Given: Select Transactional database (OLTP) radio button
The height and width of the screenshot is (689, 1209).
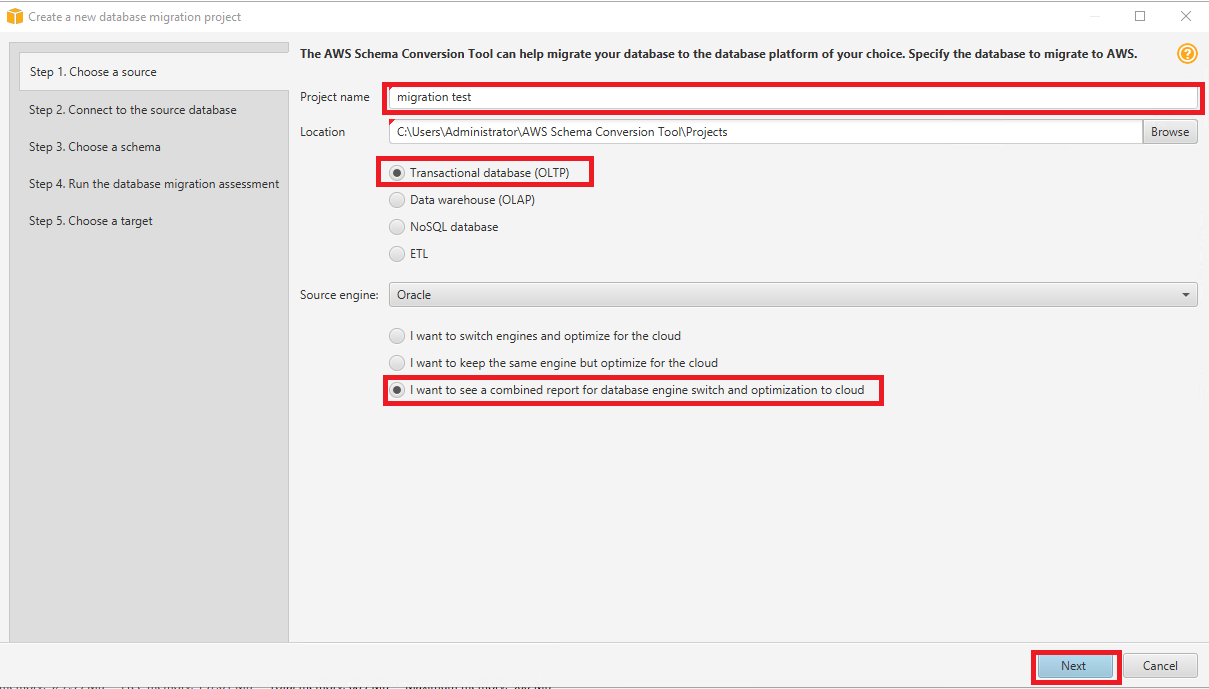Looking at the screenshot, I should coord(397,173).
